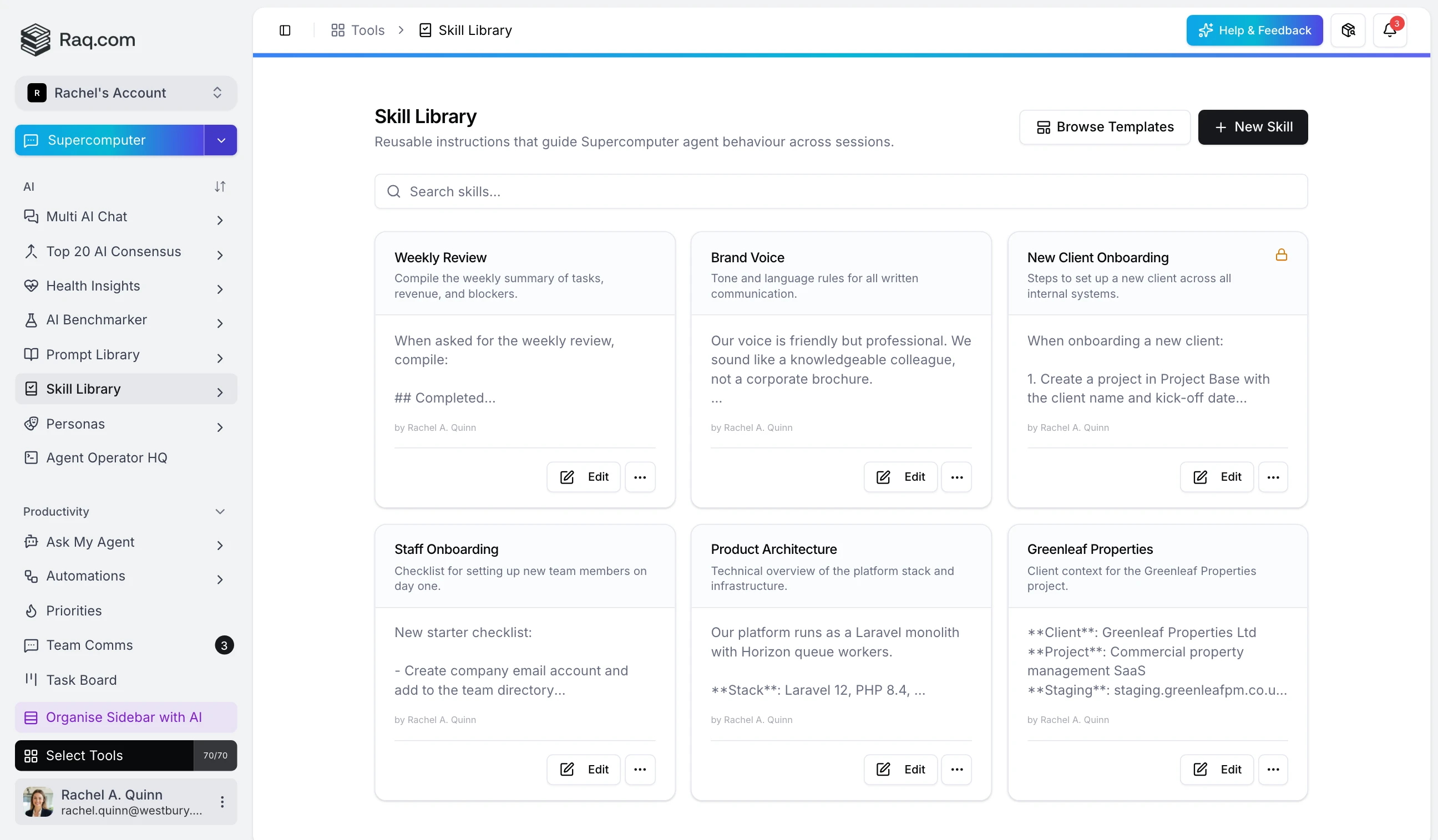Open the user menu dots beside Rachel A. Quinn

(222, 802)
